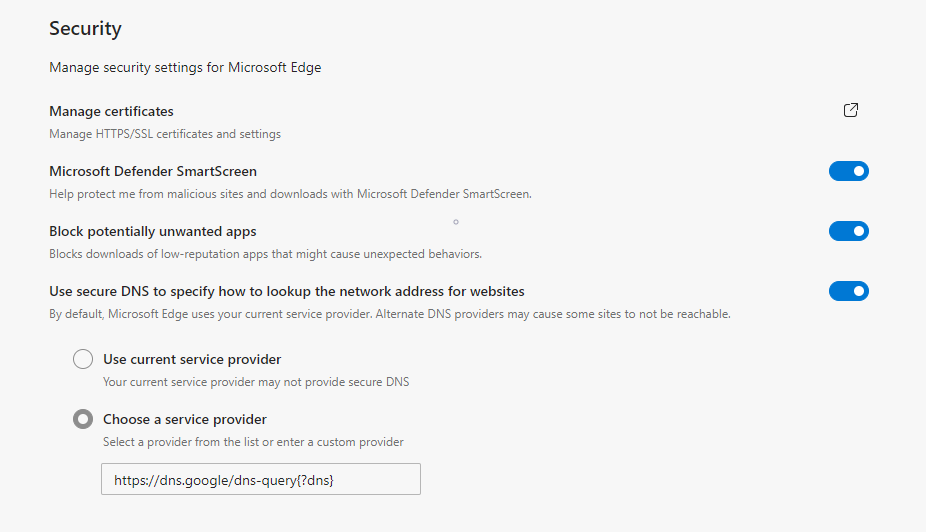
Task: Select Choose a service provider radio button
Action: [83, 419]
